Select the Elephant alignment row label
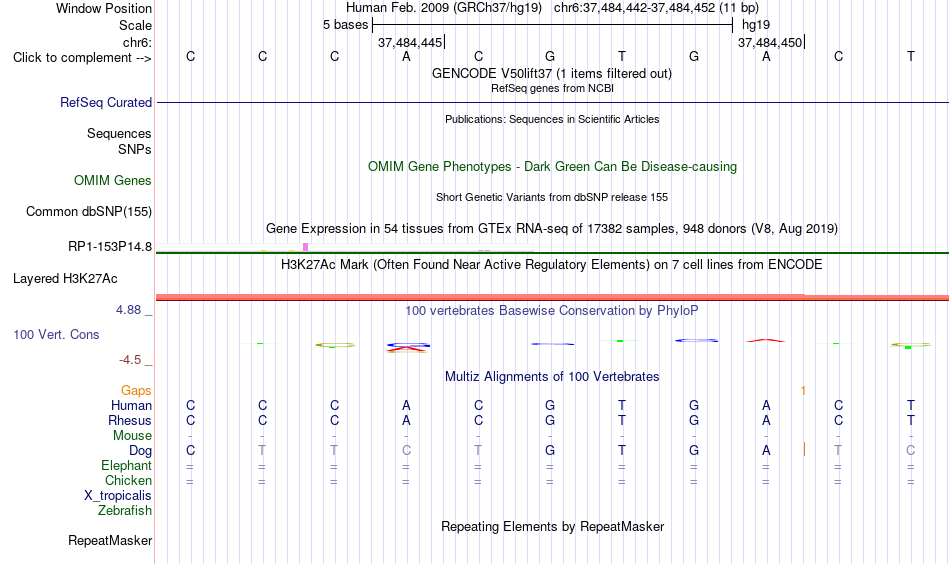 [126, 465]
